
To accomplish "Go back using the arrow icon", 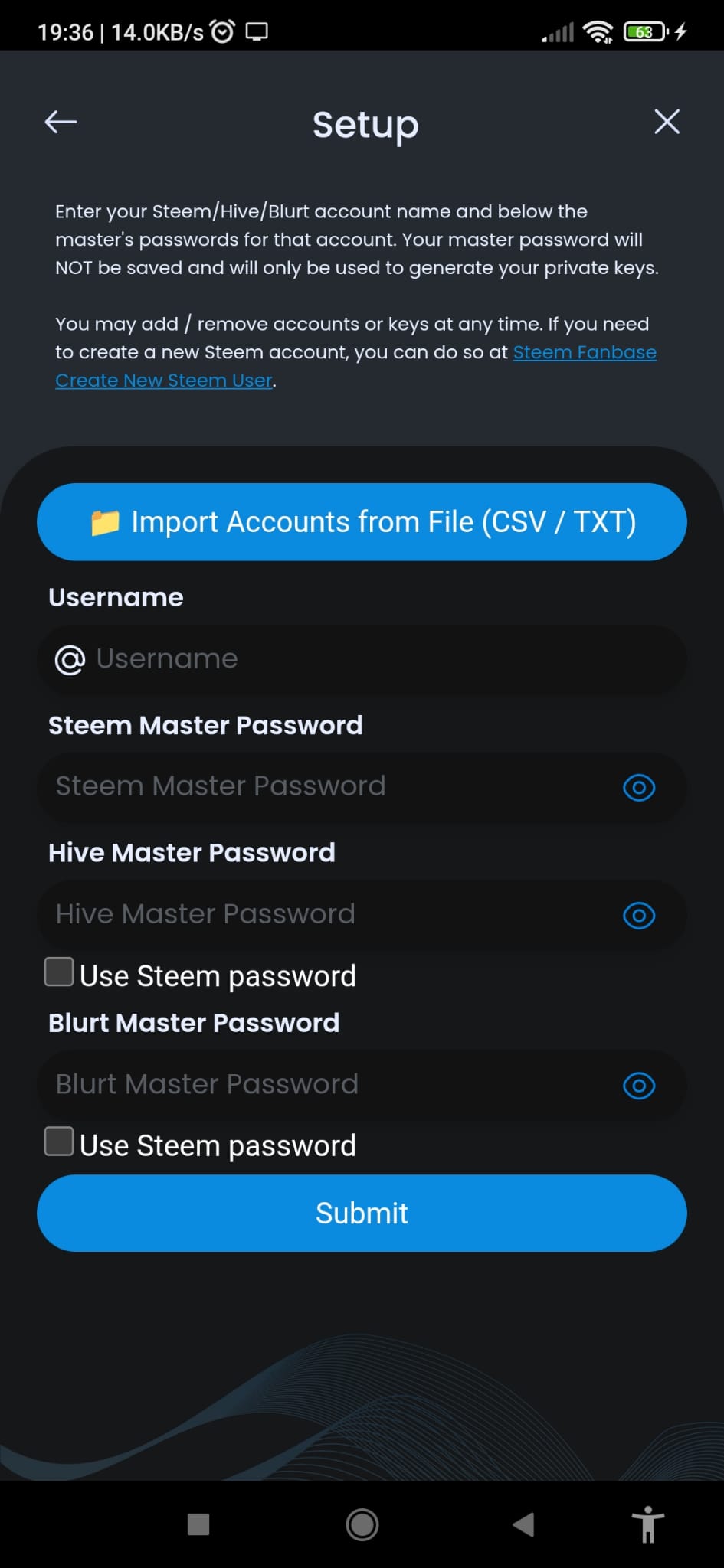I will click(61, 122).
